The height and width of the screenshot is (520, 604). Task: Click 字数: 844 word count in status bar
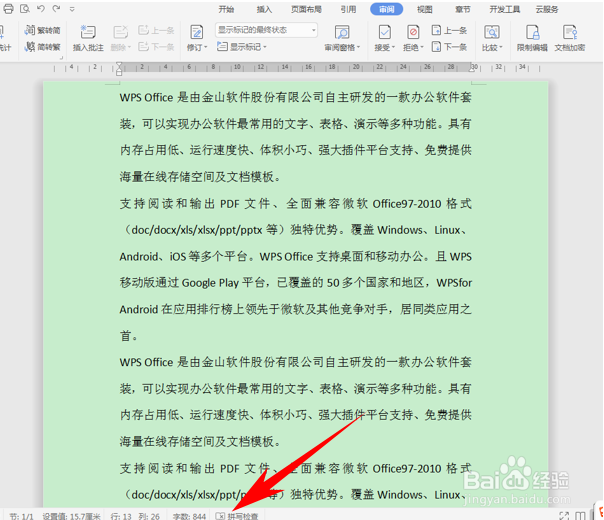click(x=189, y=516)
